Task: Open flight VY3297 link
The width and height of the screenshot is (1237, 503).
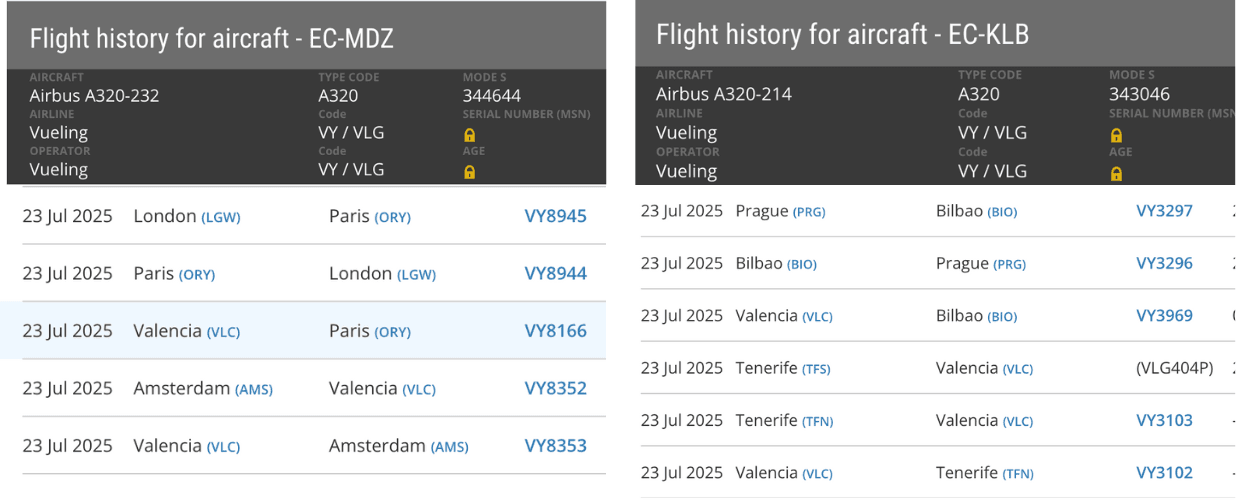Action: click(x=1164, y=211)
